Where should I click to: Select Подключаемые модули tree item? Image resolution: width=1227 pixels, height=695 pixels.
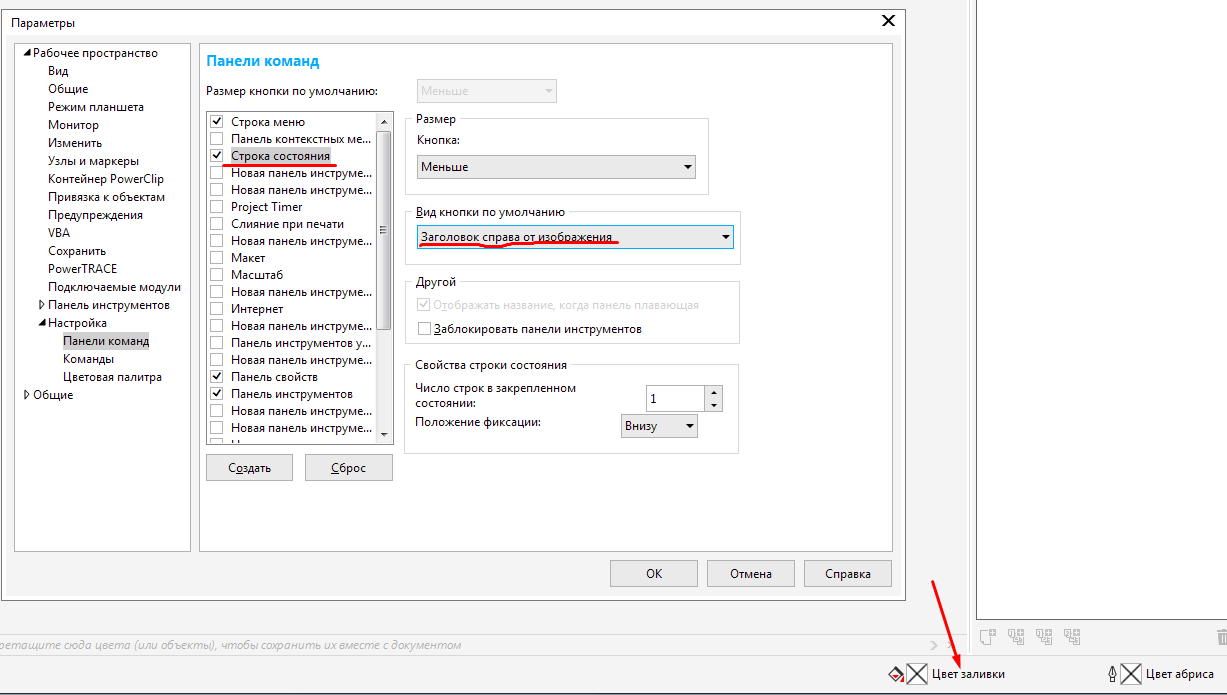(114, 287)
